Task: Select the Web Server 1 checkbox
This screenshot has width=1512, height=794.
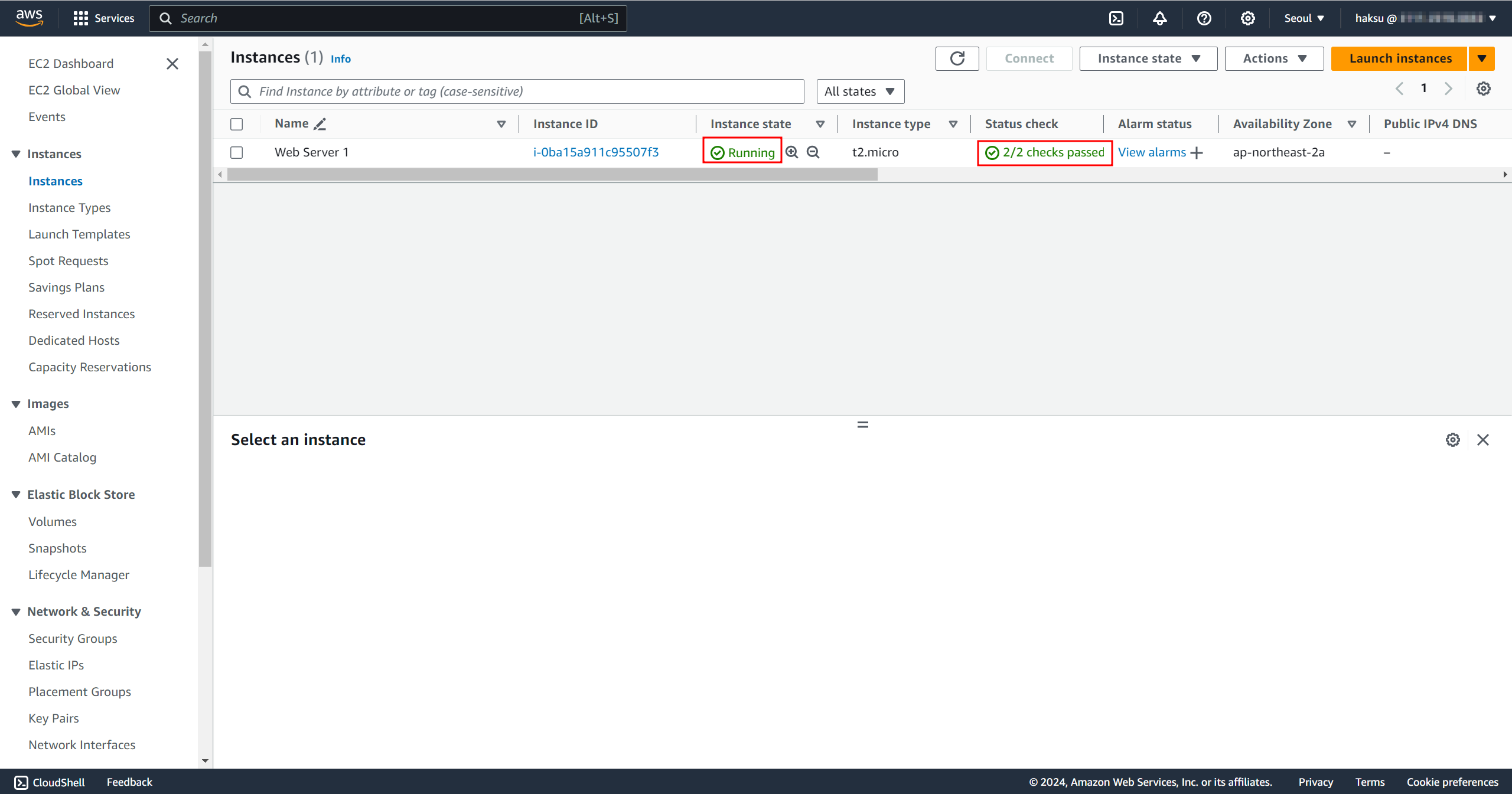Action: coord(237,152)
